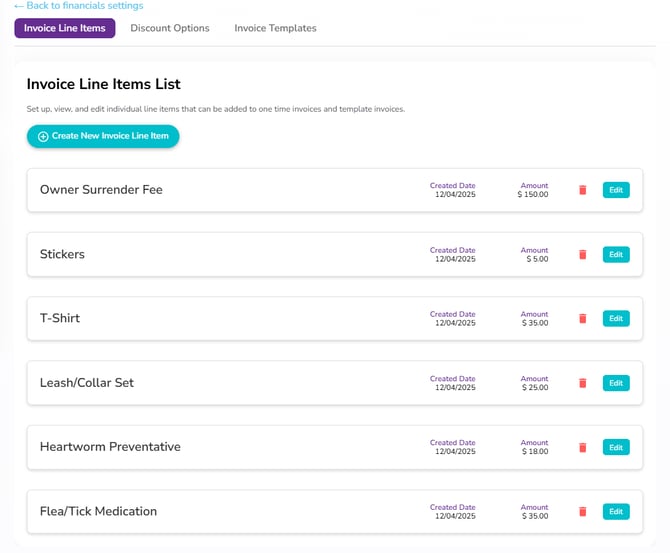670x553 pixels.
Task: Remove the Leash/Collar Set item via trash icon
Action: pos(582,383)
